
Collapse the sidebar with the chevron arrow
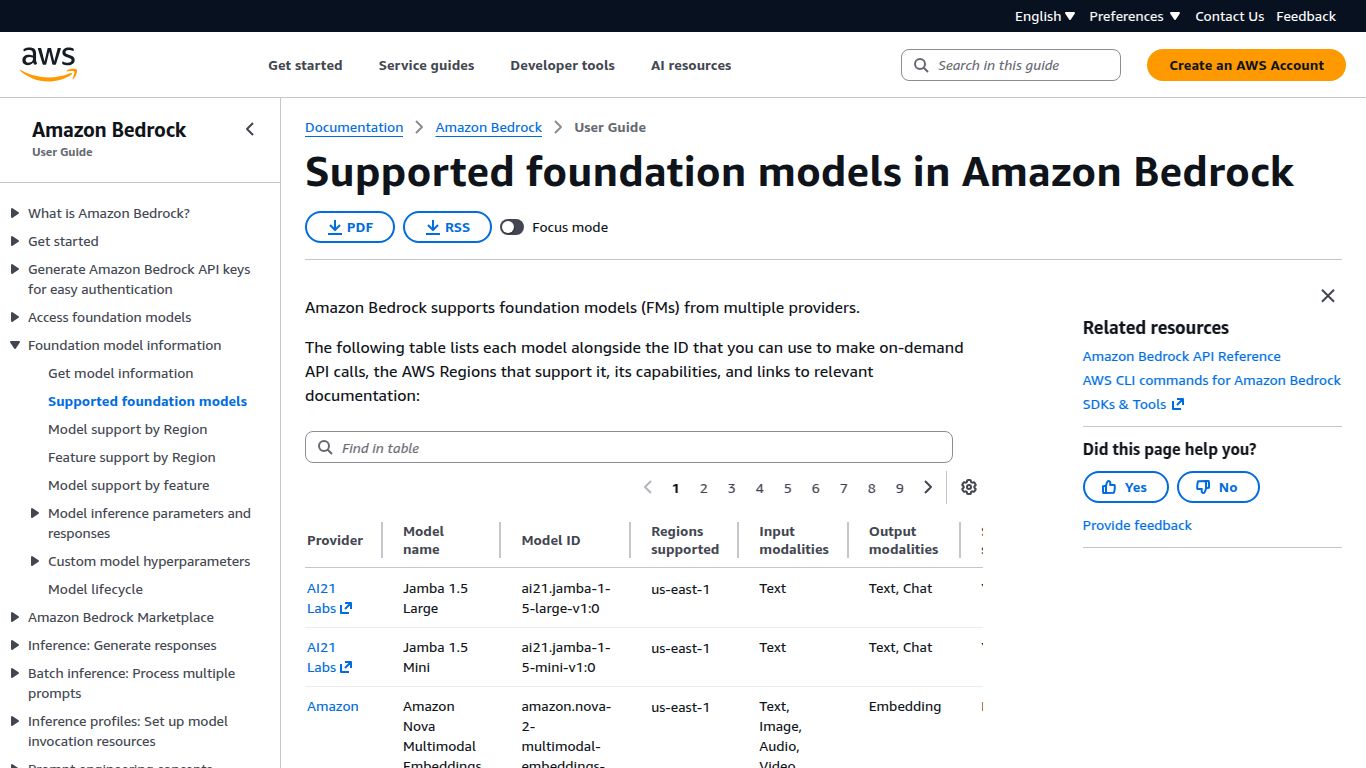pos(249,129)
